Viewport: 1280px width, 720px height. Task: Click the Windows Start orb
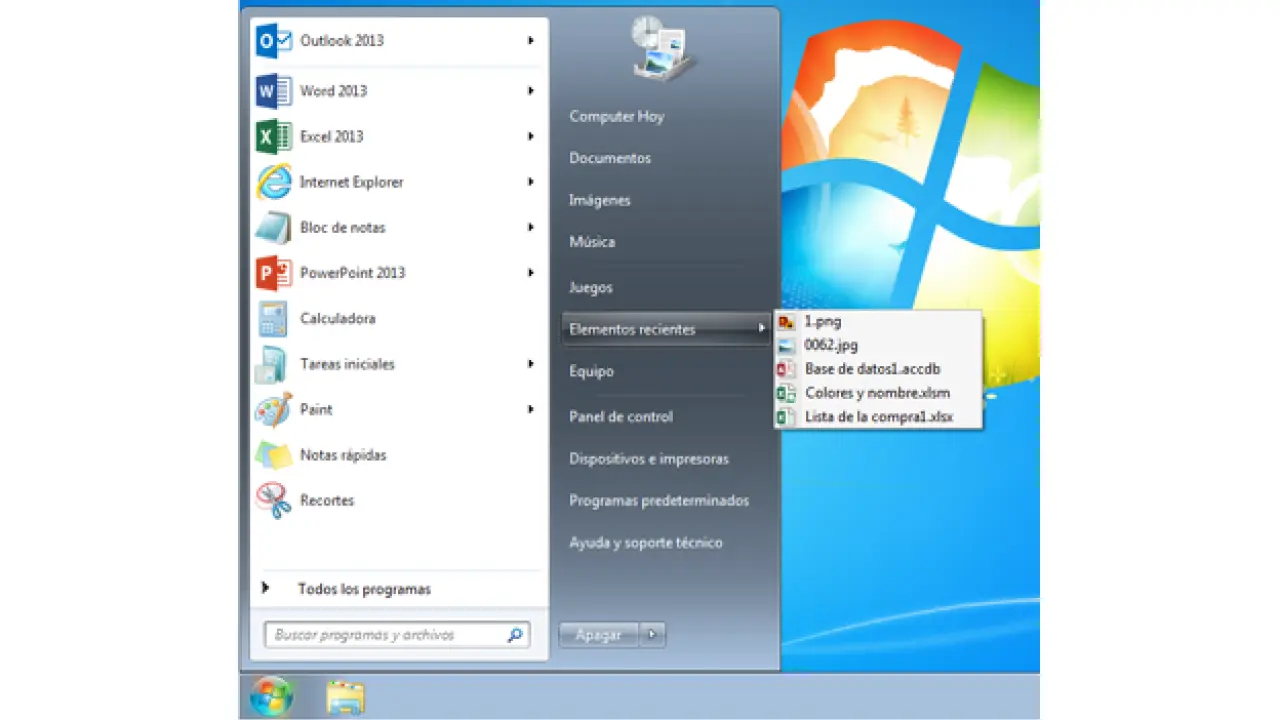pyautogui.click(x=271, y=697)
